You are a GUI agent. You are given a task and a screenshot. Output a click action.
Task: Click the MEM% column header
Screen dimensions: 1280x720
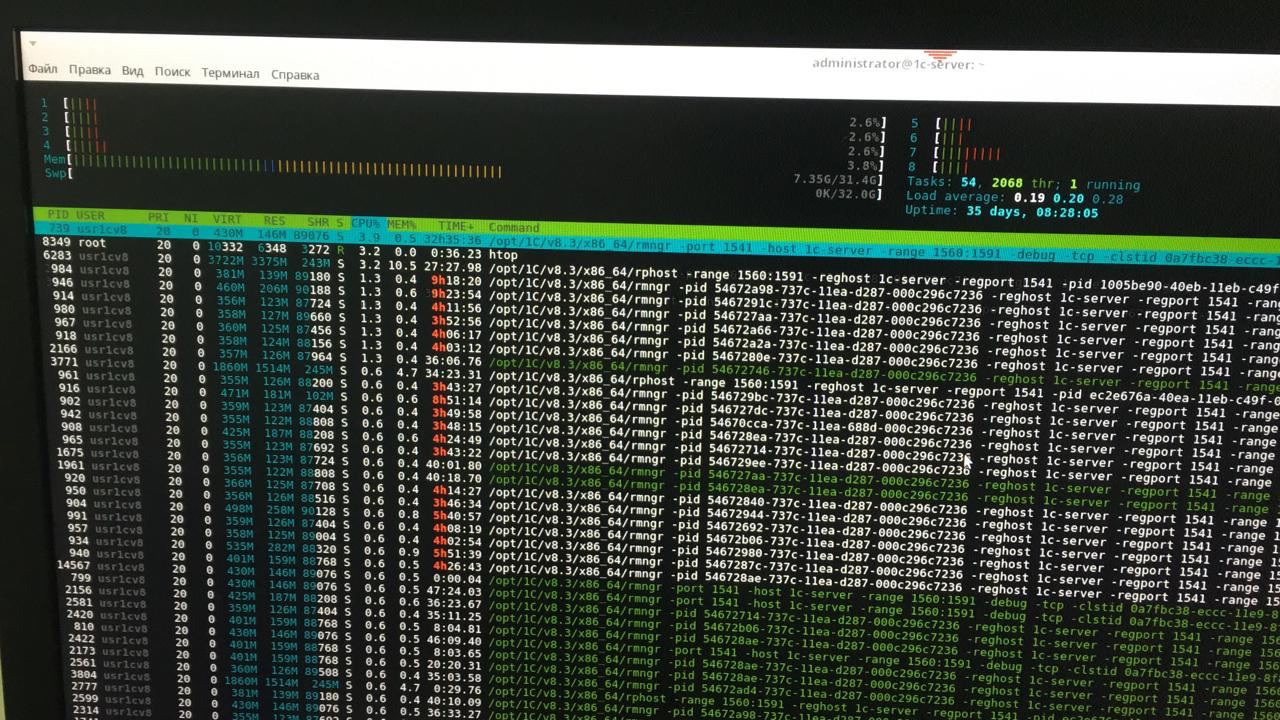[402, 224]
